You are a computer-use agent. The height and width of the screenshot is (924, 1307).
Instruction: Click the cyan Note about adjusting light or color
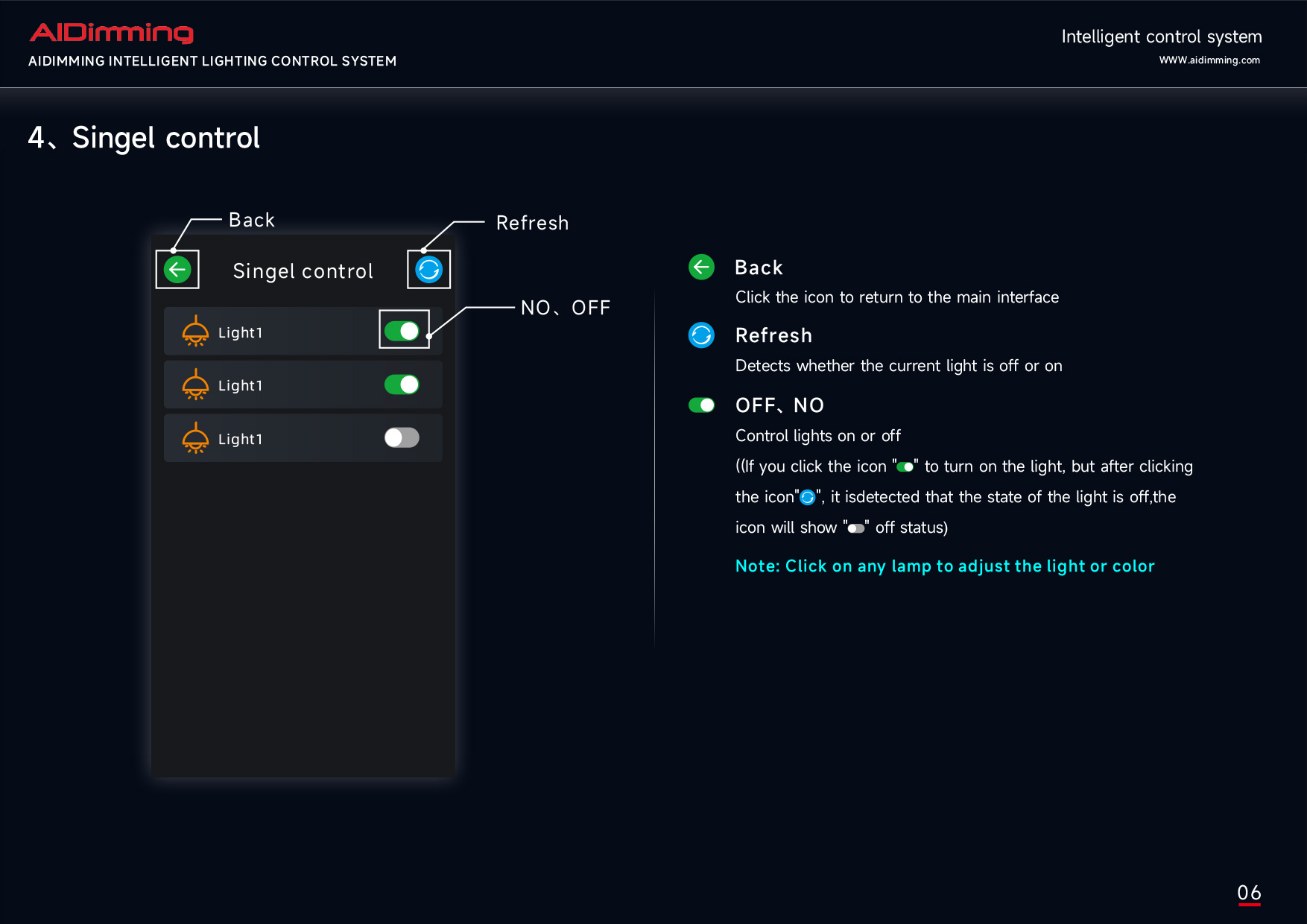[944, 566]
